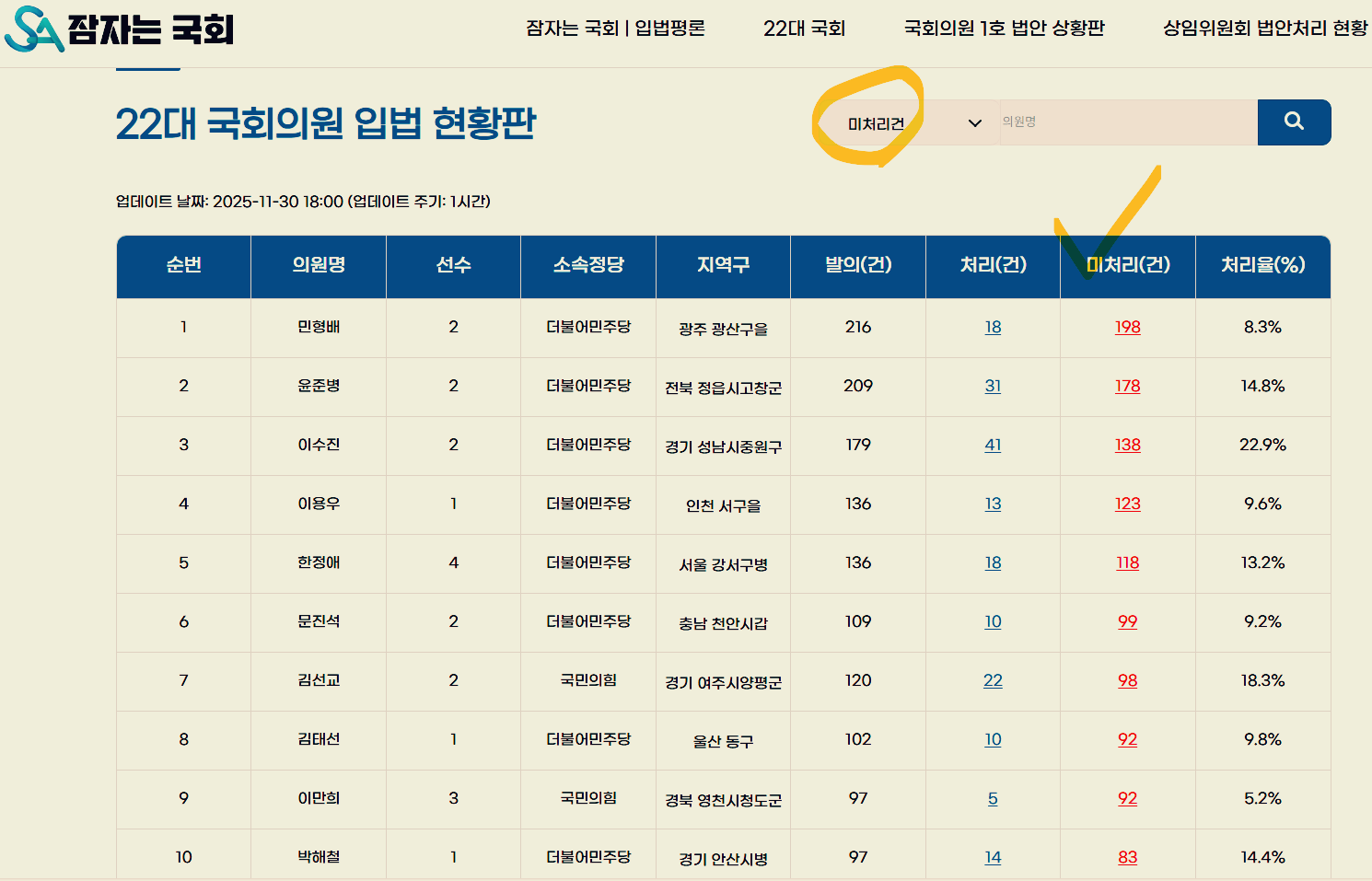Click the district 울산 동구
Screen dimensions: 1372x881
click(723, 741)
